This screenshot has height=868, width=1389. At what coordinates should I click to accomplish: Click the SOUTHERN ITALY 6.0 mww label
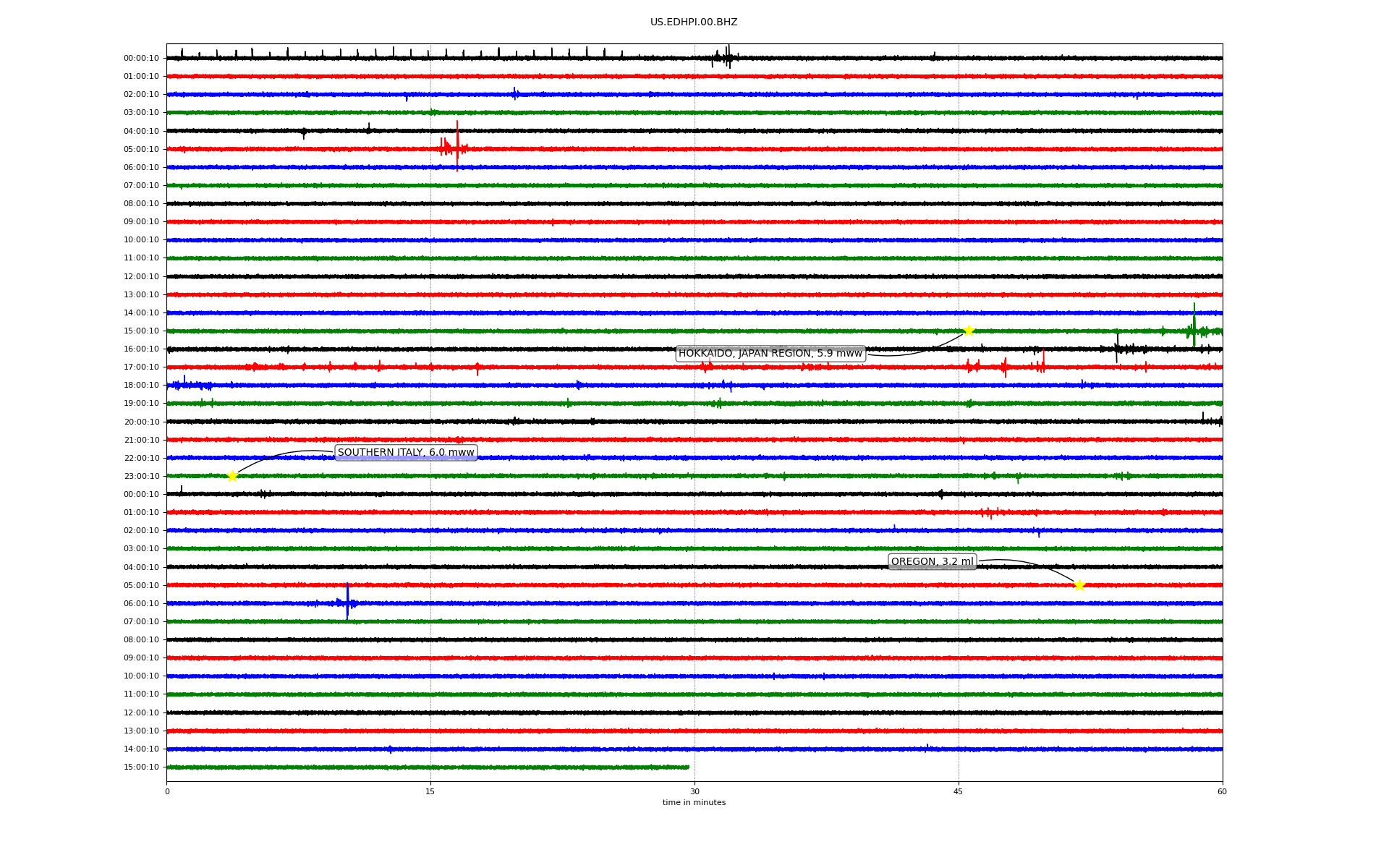(x=406, y=453)
